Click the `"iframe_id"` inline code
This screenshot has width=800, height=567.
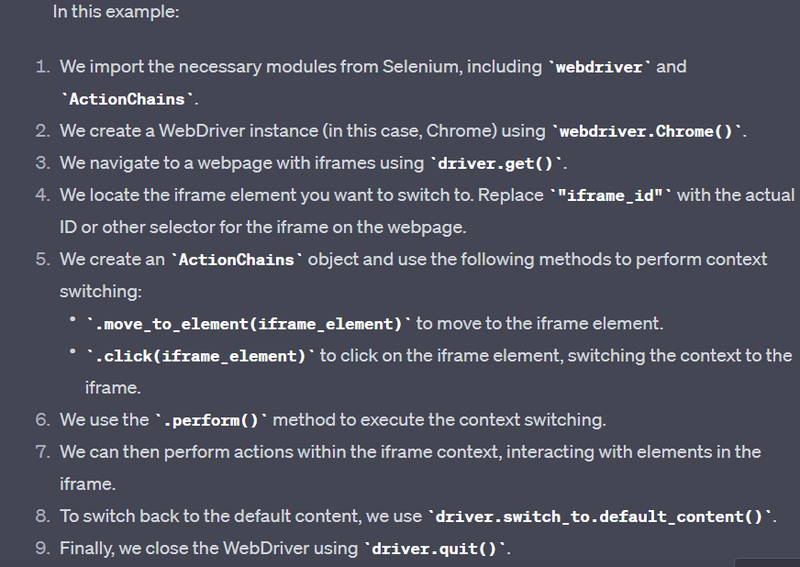click(611, 195)
